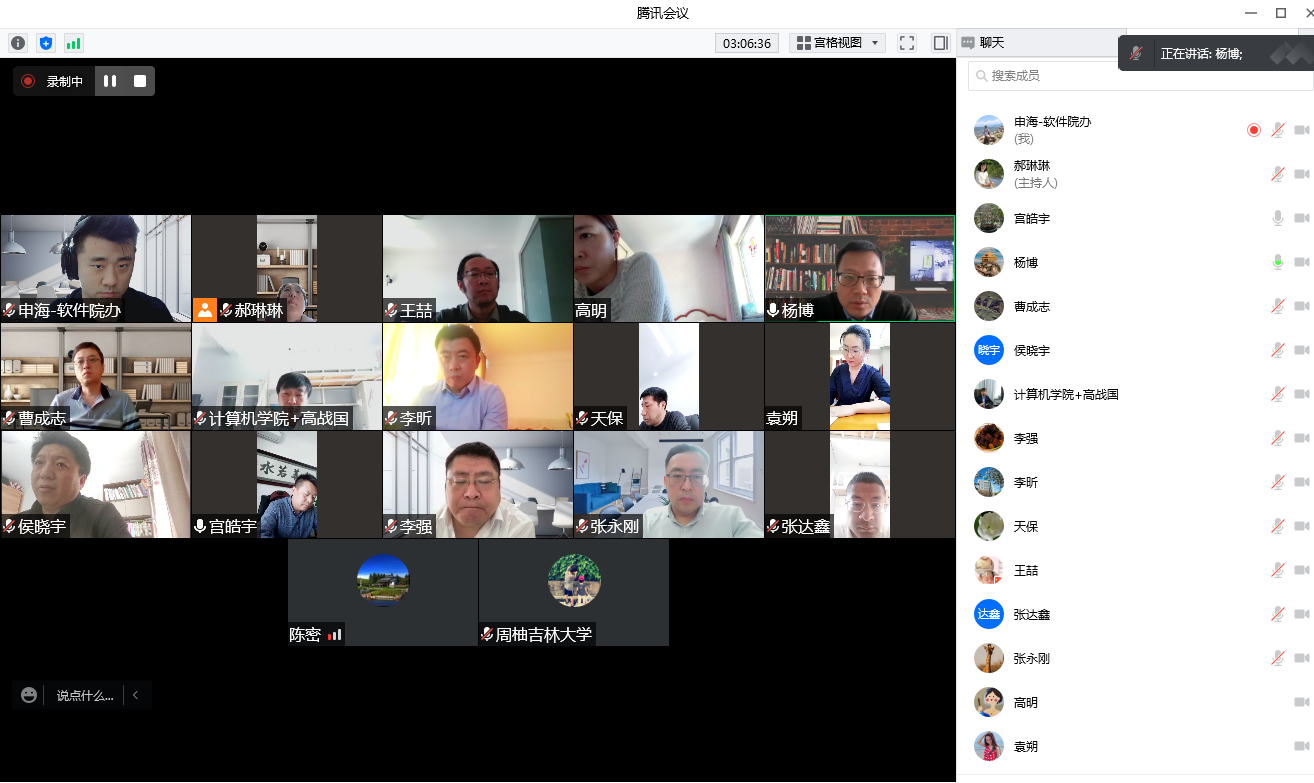This screenshot has width=1314, height=783.
Task: Select 侯晓宇 in the member list
Action: (x=1031, y=351)
